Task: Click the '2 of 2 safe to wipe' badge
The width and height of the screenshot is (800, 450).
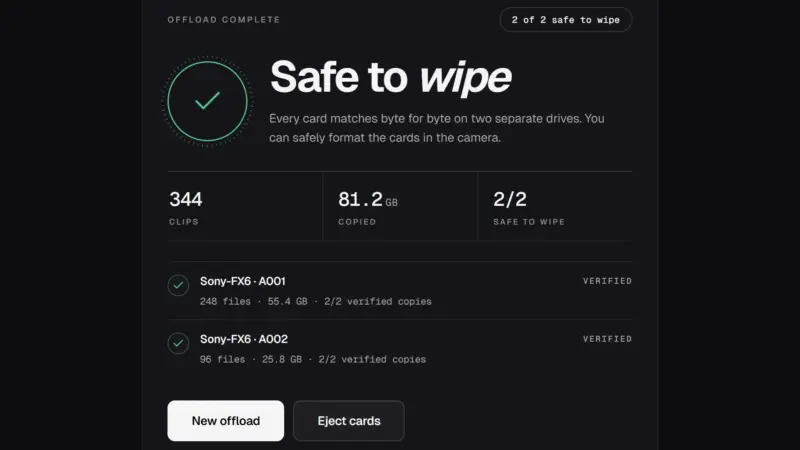Action: 566,20
